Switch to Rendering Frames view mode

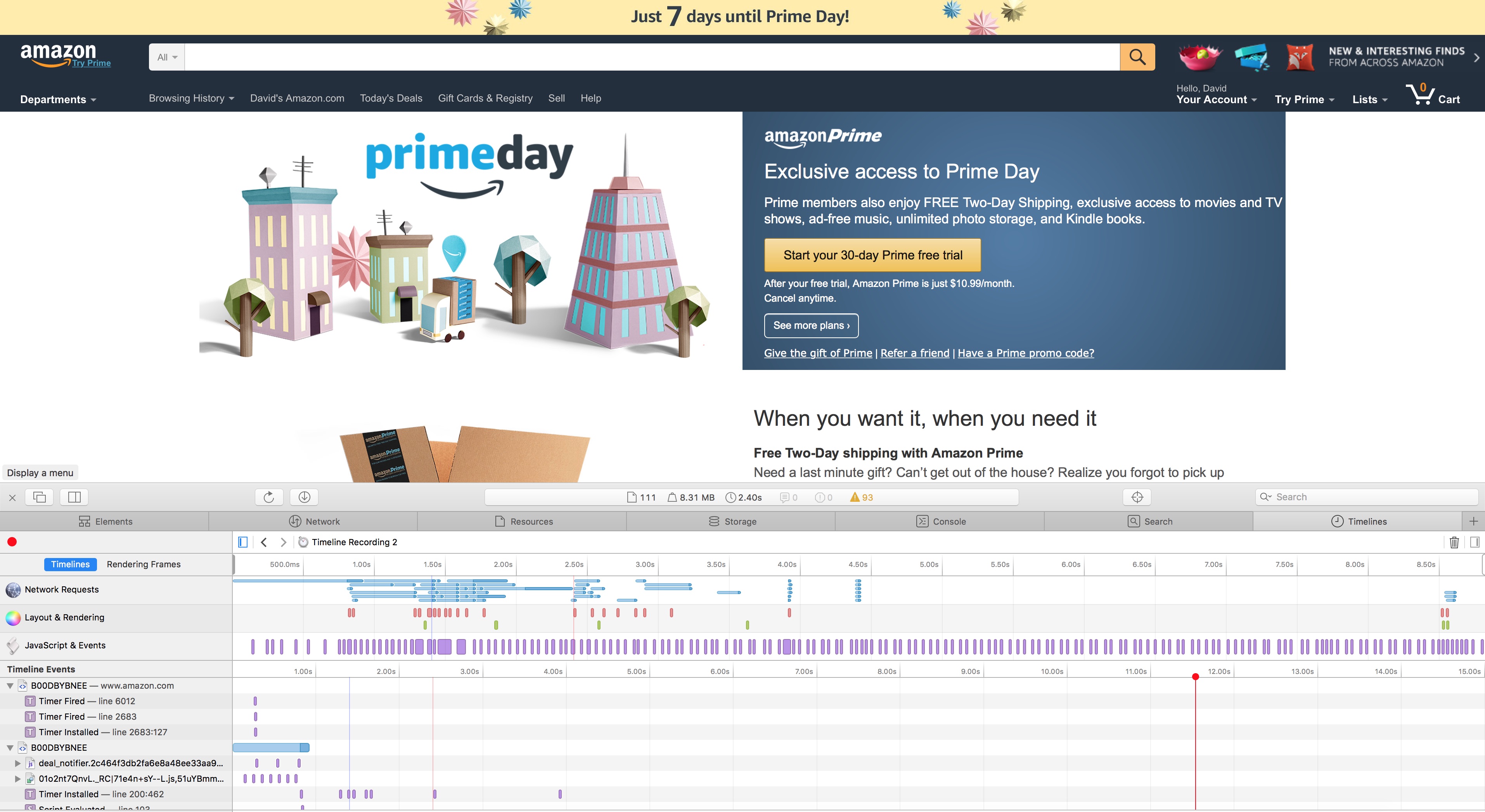pyautogui.click(x=144, y=564)
